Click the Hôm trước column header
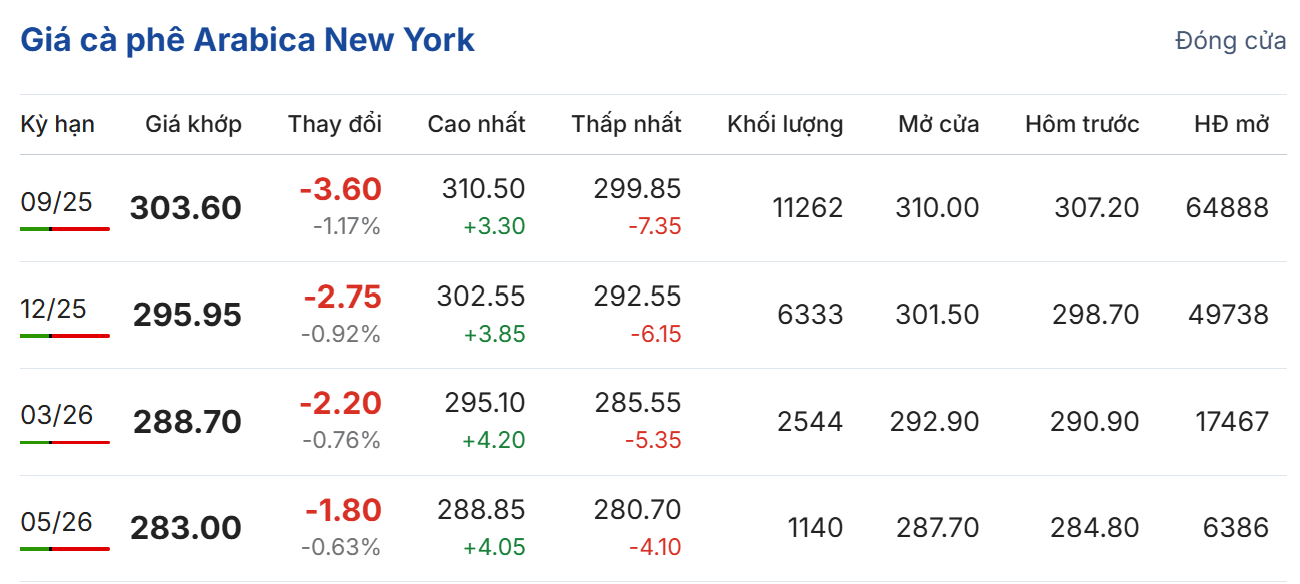The height and width of the screenshot is (584, 1300). click(x=1081, y=124)
